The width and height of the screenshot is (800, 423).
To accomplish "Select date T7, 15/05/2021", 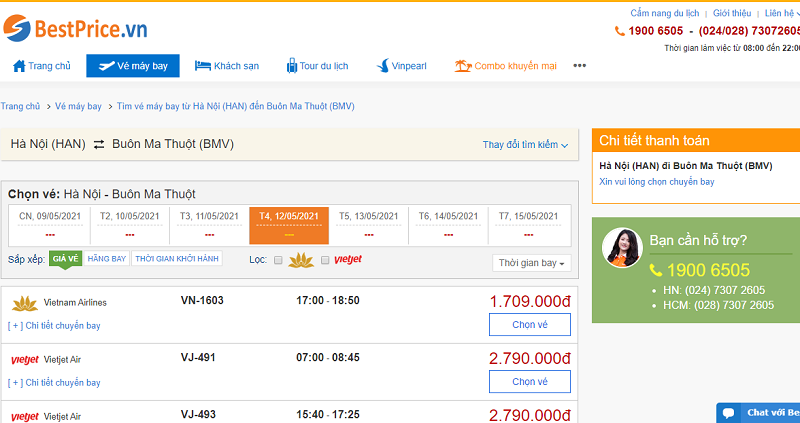I will pyautogui.click(x=529, y=226).
